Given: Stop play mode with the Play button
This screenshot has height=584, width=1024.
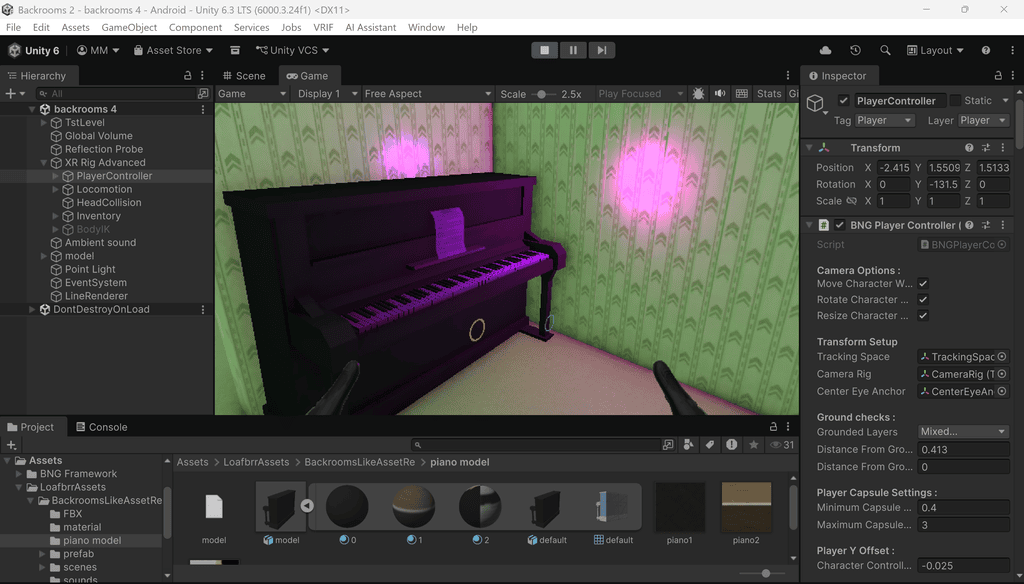Looking at the screenshot, I should [x=544, y=50].
